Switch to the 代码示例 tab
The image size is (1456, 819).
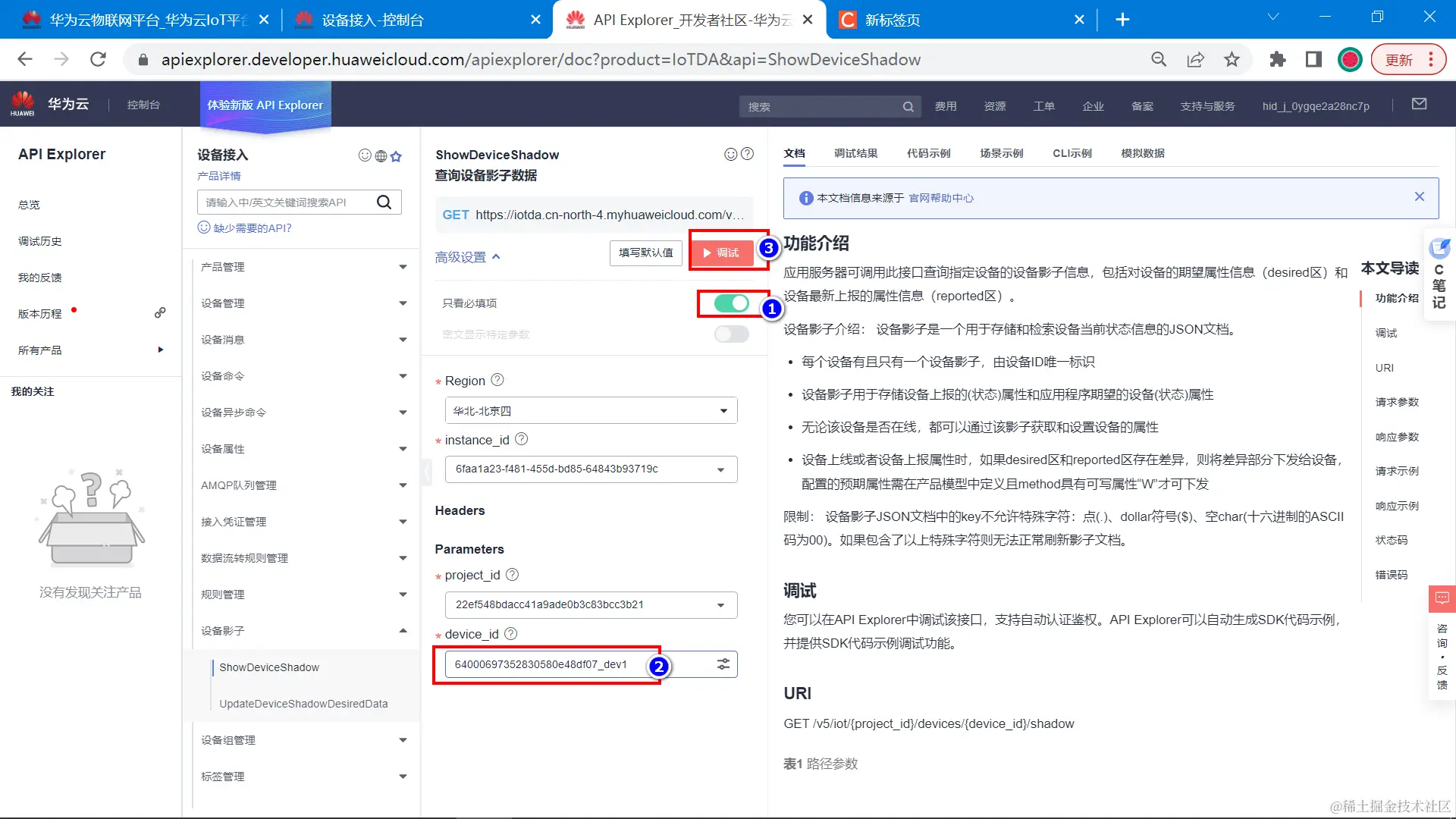[x=929, y=153]
